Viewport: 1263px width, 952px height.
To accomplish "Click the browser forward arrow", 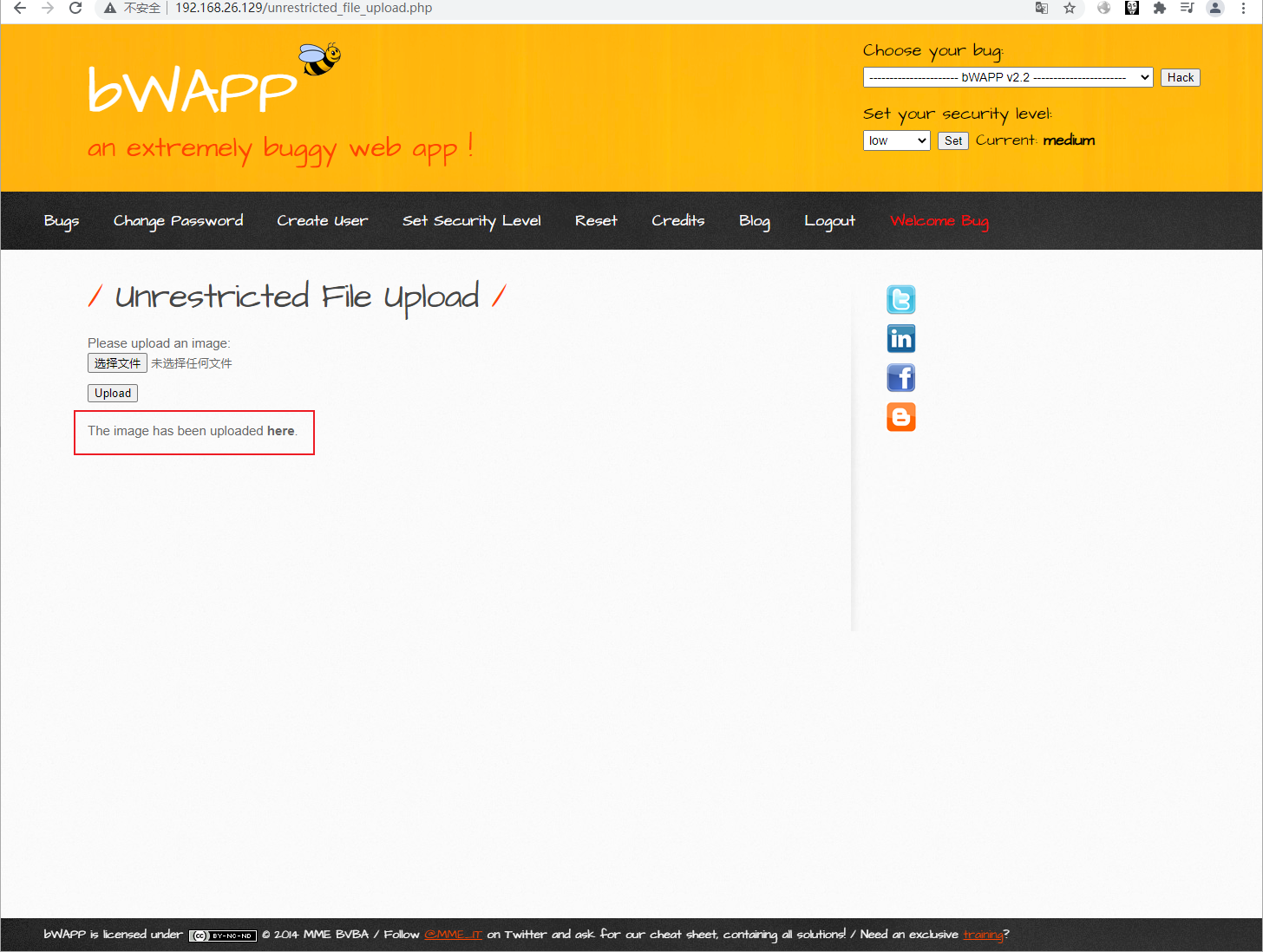I will 48,8.
